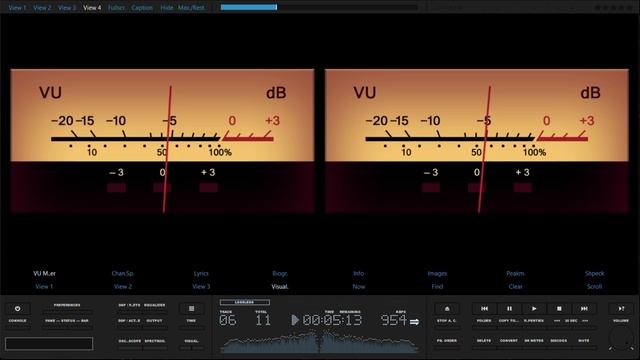
Task: Click the hamburger menu icon above Time
Action: [191, 309]
